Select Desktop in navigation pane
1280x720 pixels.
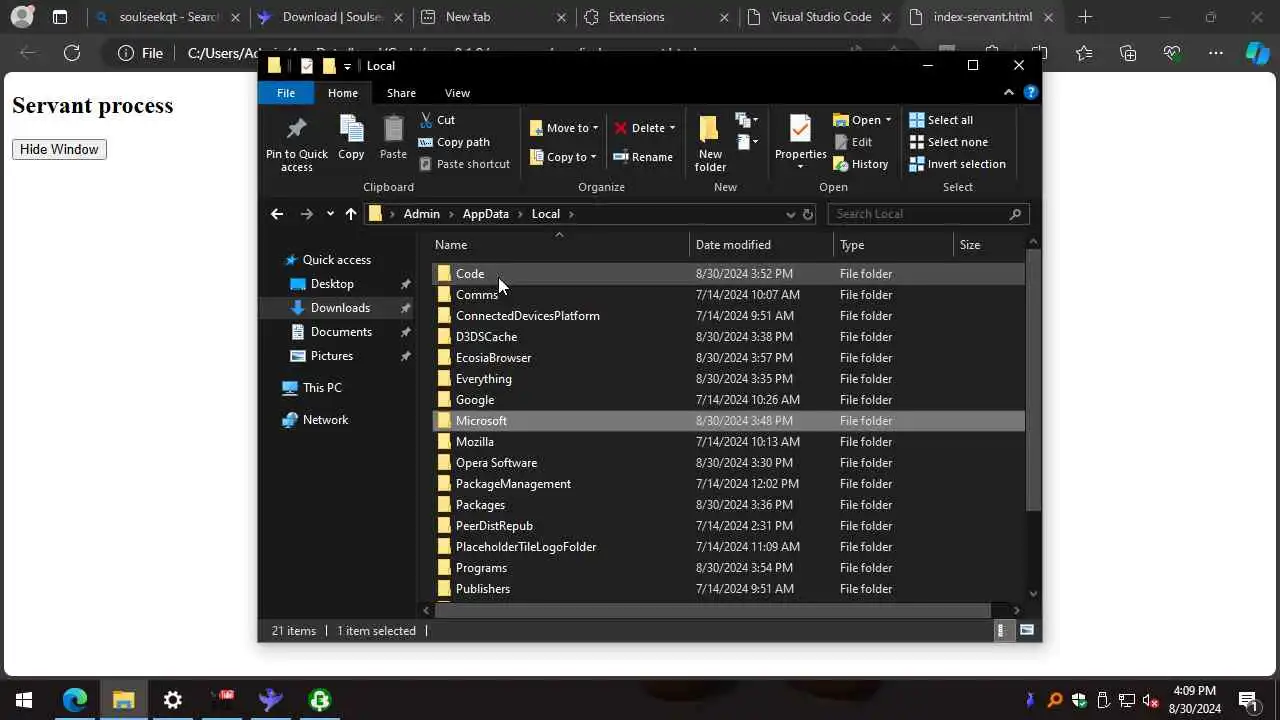pos(332,284)
